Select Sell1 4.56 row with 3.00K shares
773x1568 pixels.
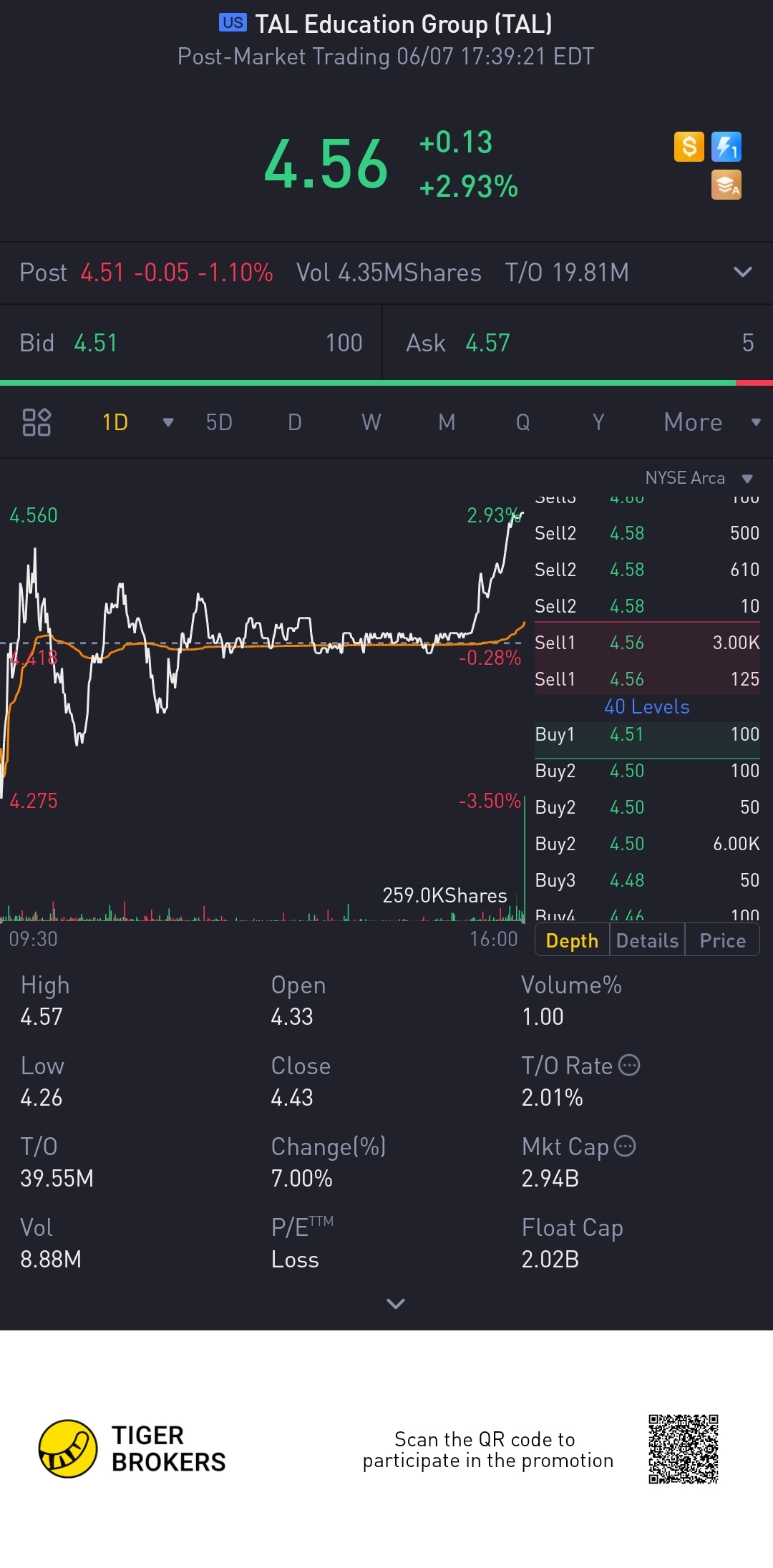tap(647, 643)
